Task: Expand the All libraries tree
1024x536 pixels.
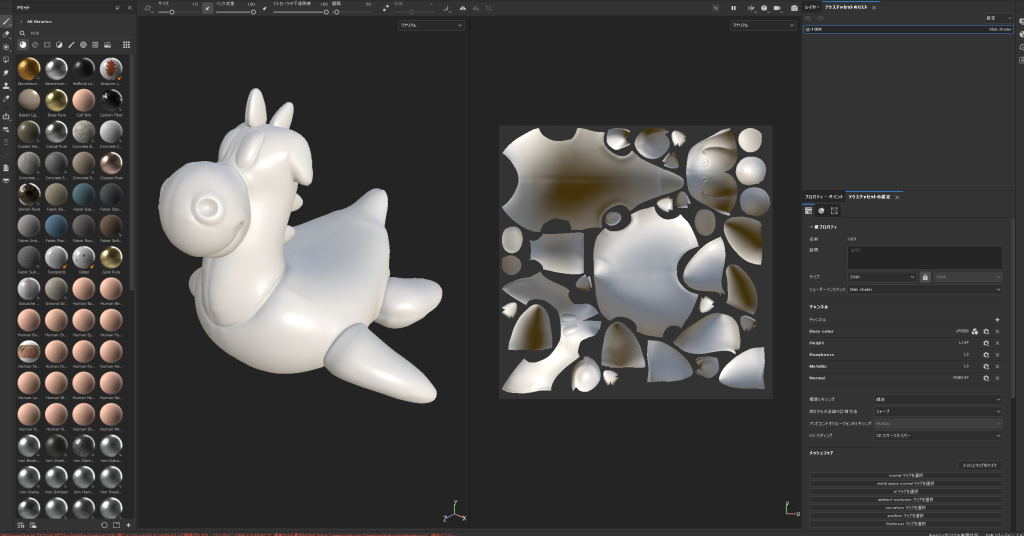Action: click(21, 22)
